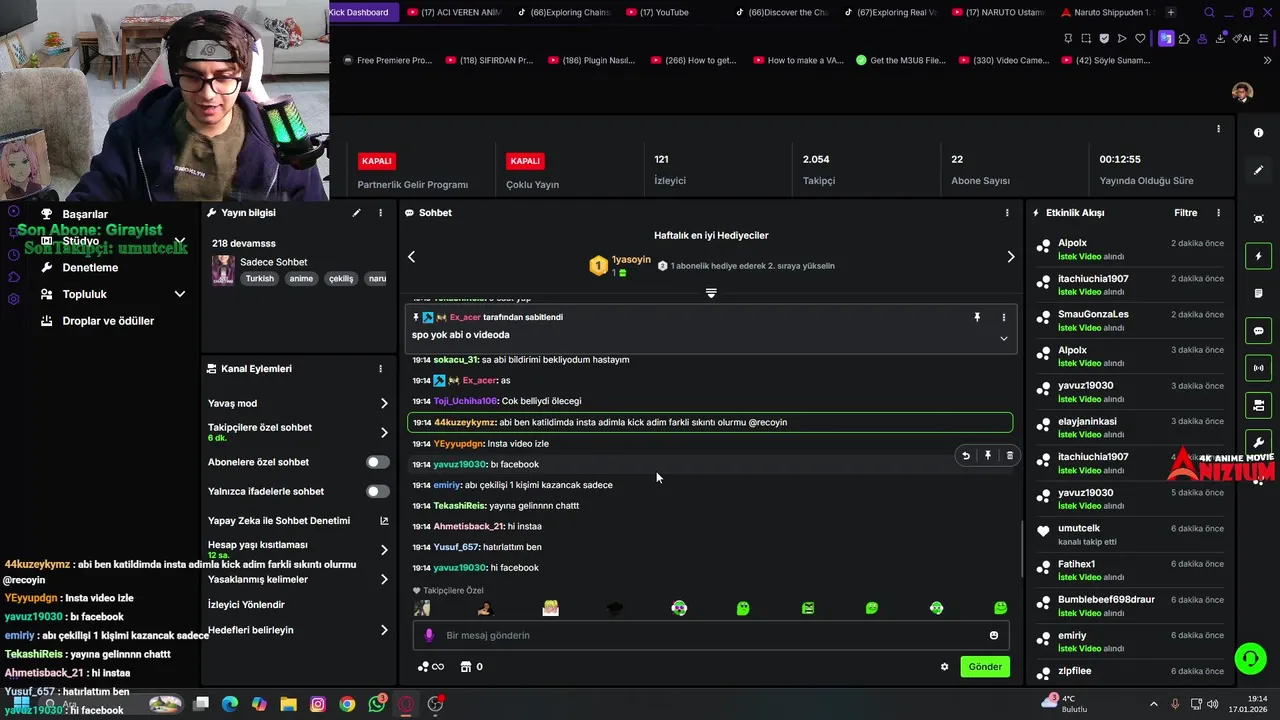Open Yavaş mod options arrow
This screenshot has height=720, width=1280.
click(x=384, y=403)
